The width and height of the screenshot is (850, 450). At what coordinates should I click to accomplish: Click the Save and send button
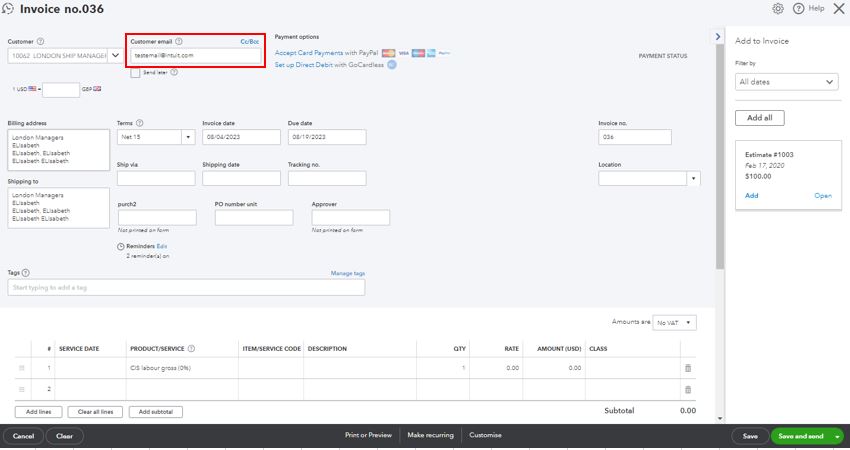800,436
